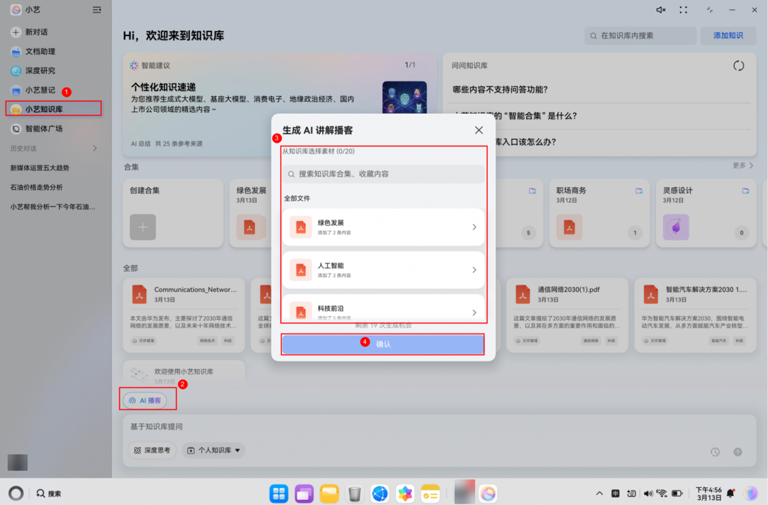Viewport: 768px width, 505px height.
Task: Focus the 在知识库内搜索 search box
Action: (640, 35)
